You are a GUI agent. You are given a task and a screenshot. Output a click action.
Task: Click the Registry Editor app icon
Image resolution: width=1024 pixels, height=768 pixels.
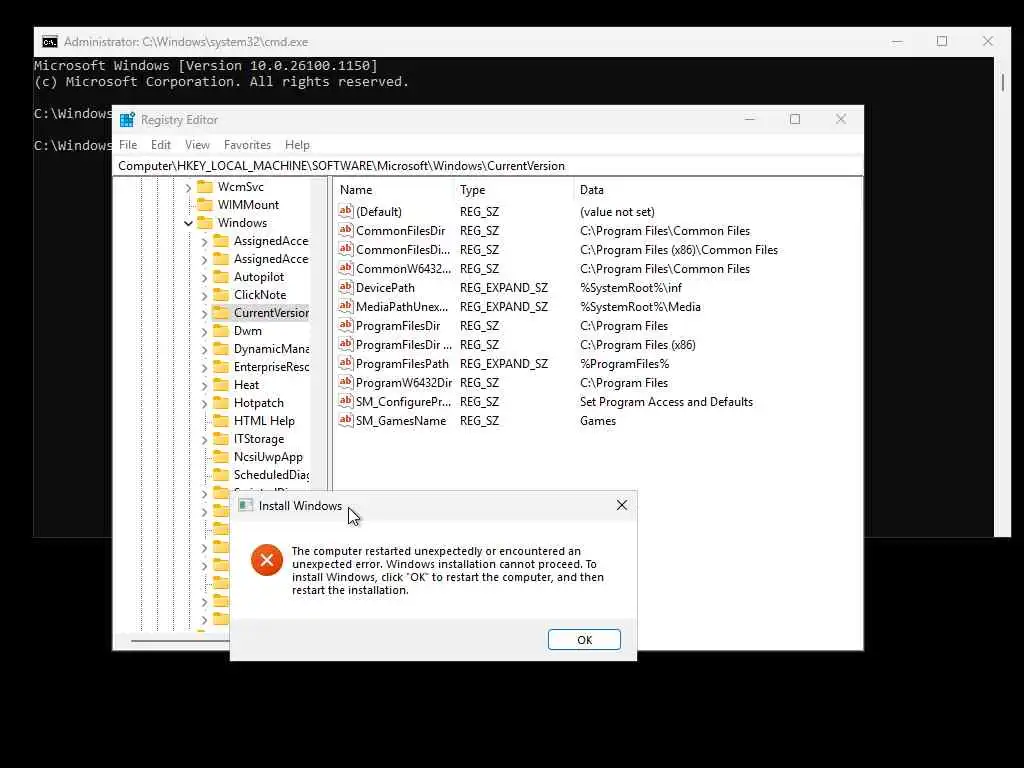127,120
